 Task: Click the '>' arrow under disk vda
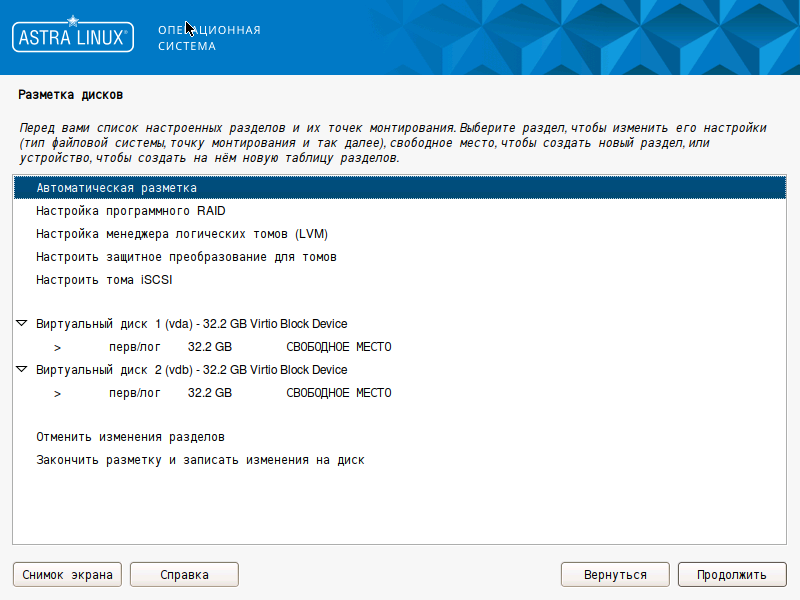point(58,347)
